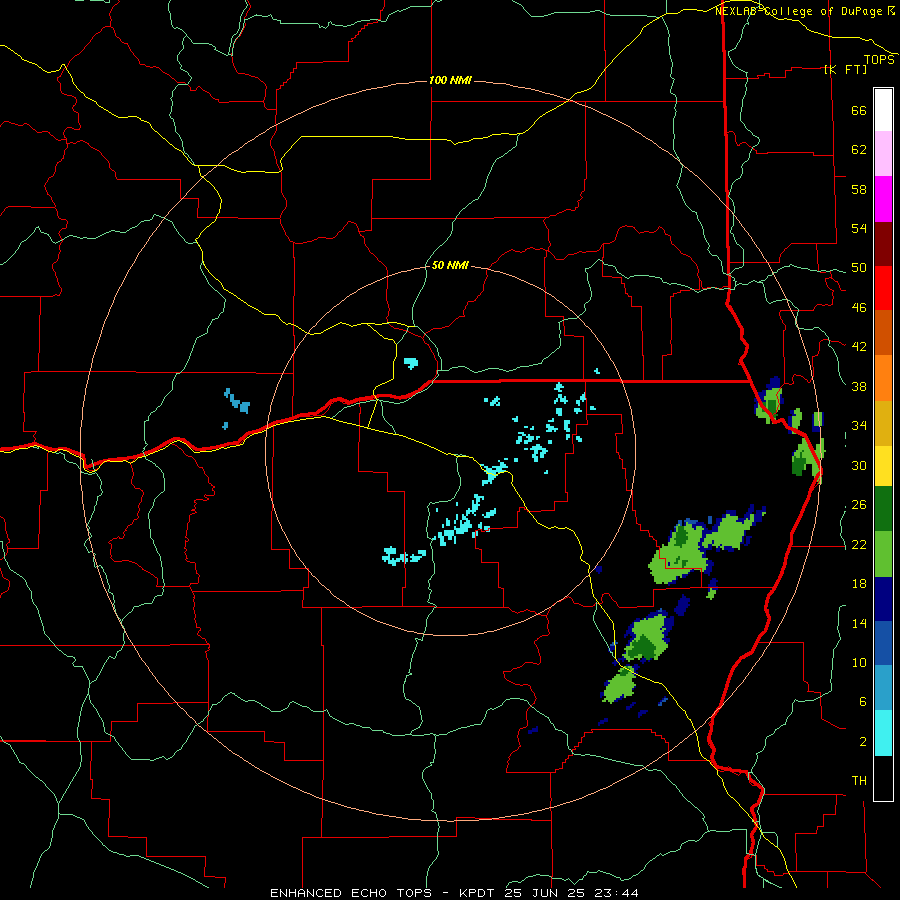Select the 6 legend value
Image resolution: width=900 pixels, height=900 pixels.
coord(863,702)
